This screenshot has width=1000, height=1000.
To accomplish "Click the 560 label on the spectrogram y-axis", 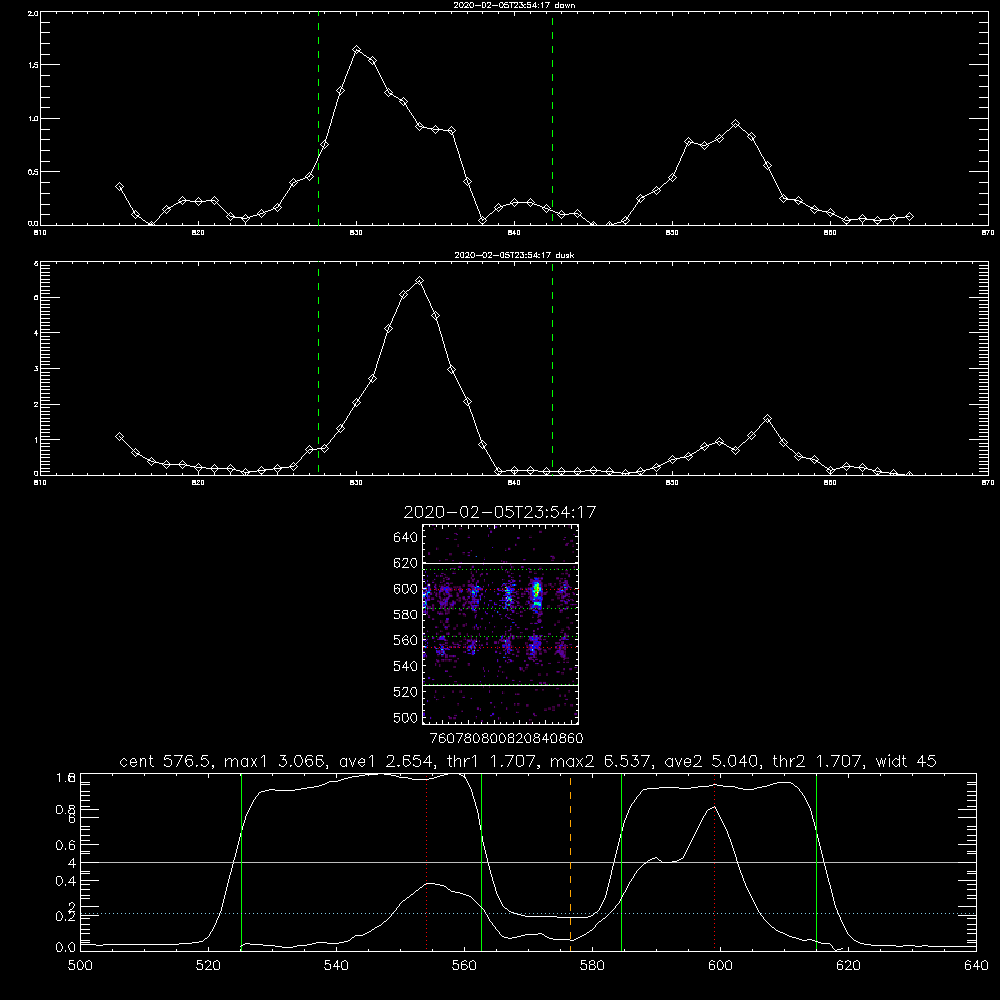I will [405, 640].
